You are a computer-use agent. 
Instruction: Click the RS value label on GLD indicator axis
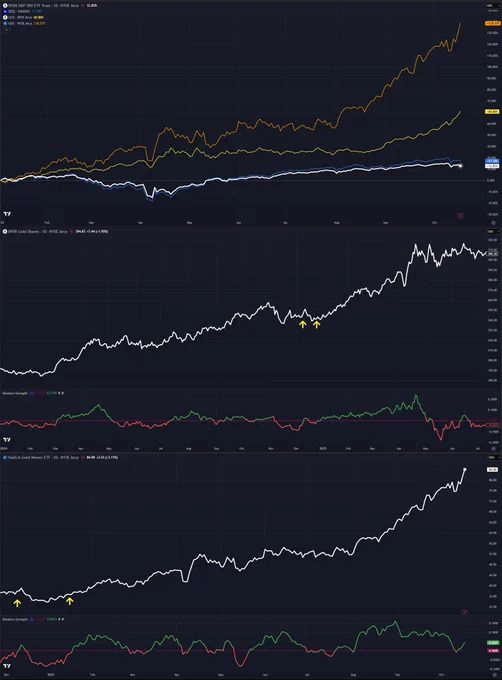(x=493, y=425)
